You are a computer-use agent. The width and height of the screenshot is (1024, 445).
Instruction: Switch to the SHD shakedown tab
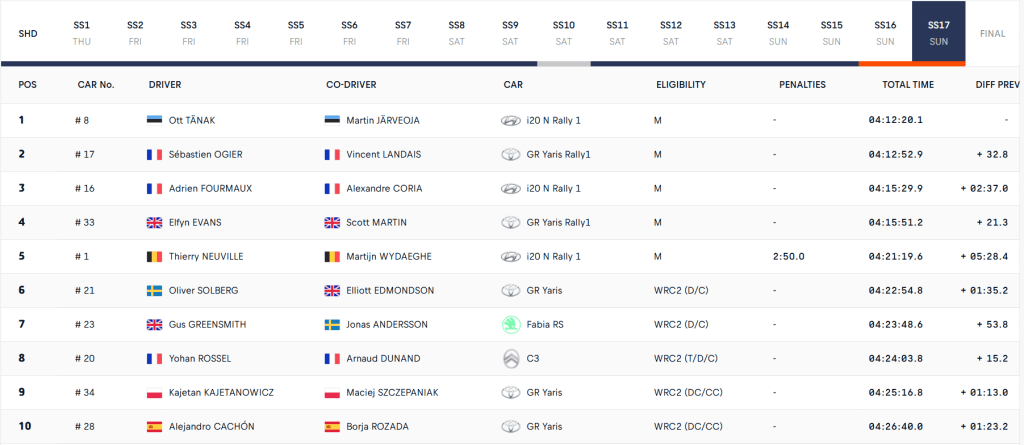click(28, 33)
